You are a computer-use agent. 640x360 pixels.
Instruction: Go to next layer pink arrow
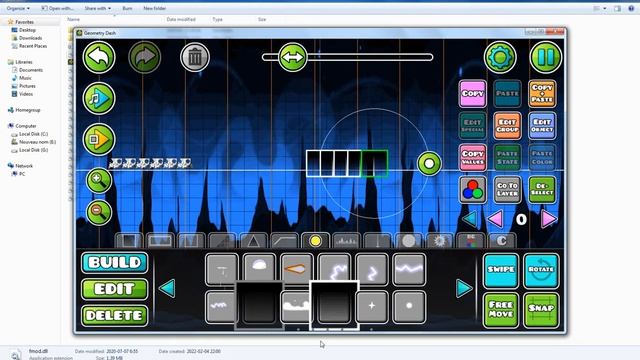(x=549, y=219)
